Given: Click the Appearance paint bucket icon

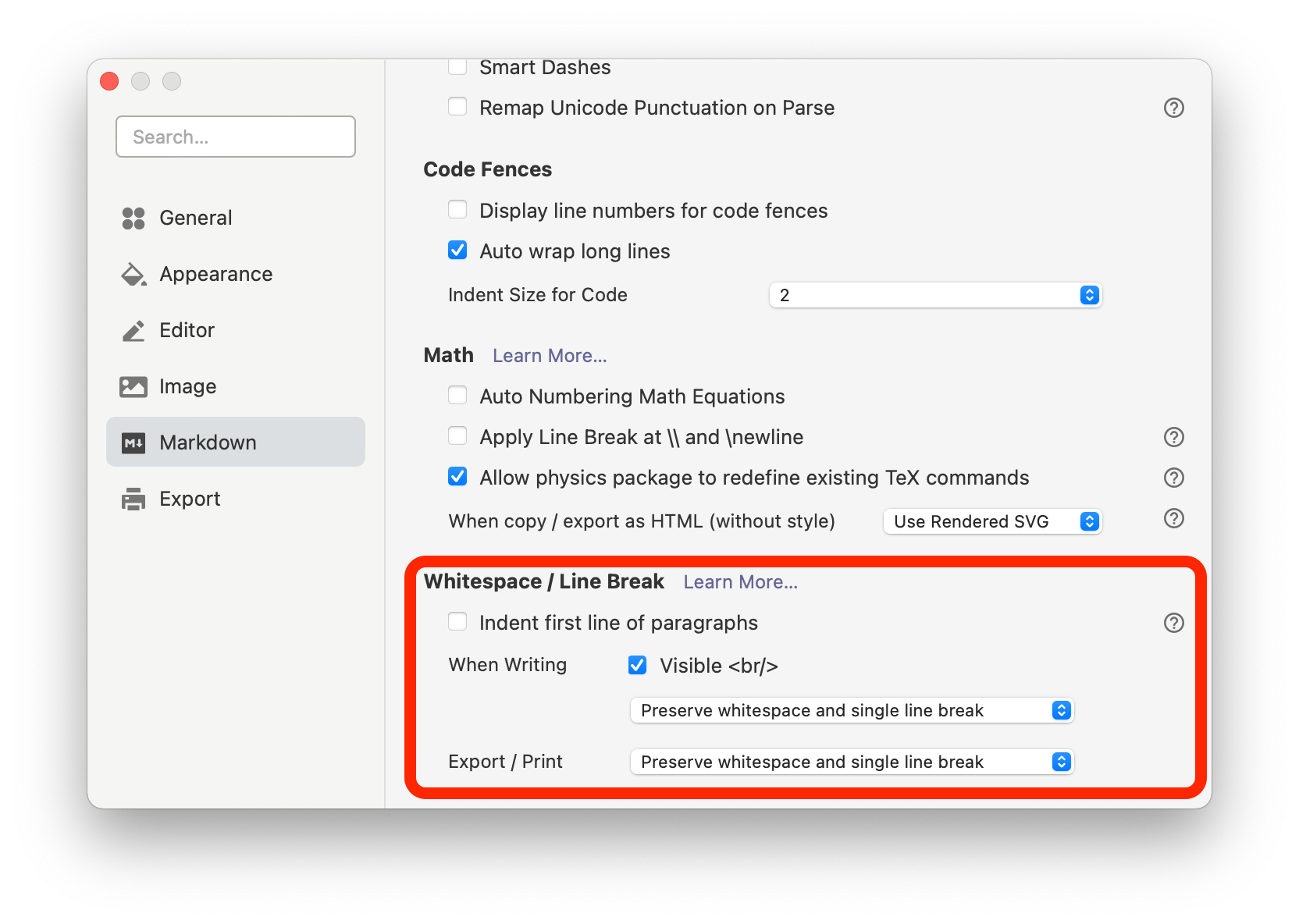Looking at the screenshot, I should pyautogui.click(x=133, y=275).
